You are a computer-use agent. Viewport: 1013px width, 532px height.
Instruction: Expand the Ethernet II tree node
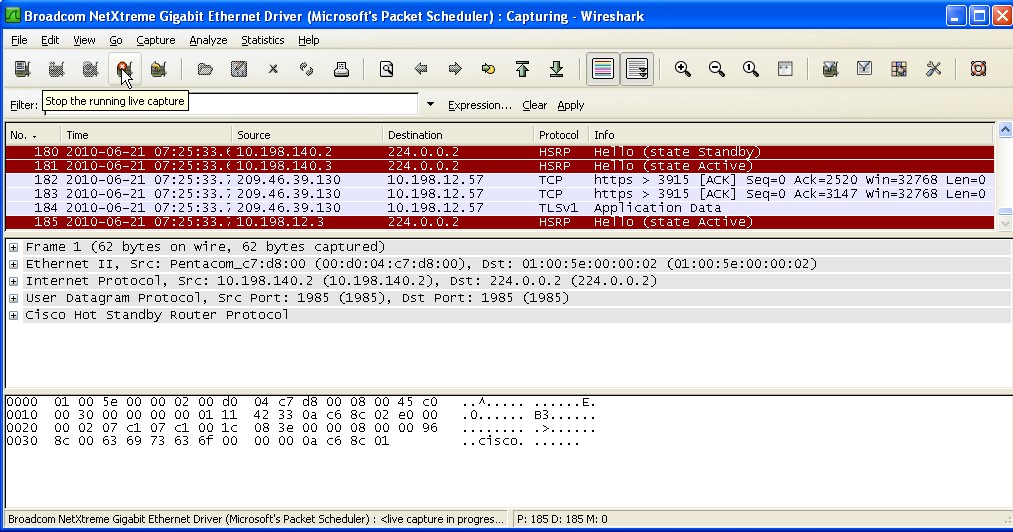tap(14, 264)
